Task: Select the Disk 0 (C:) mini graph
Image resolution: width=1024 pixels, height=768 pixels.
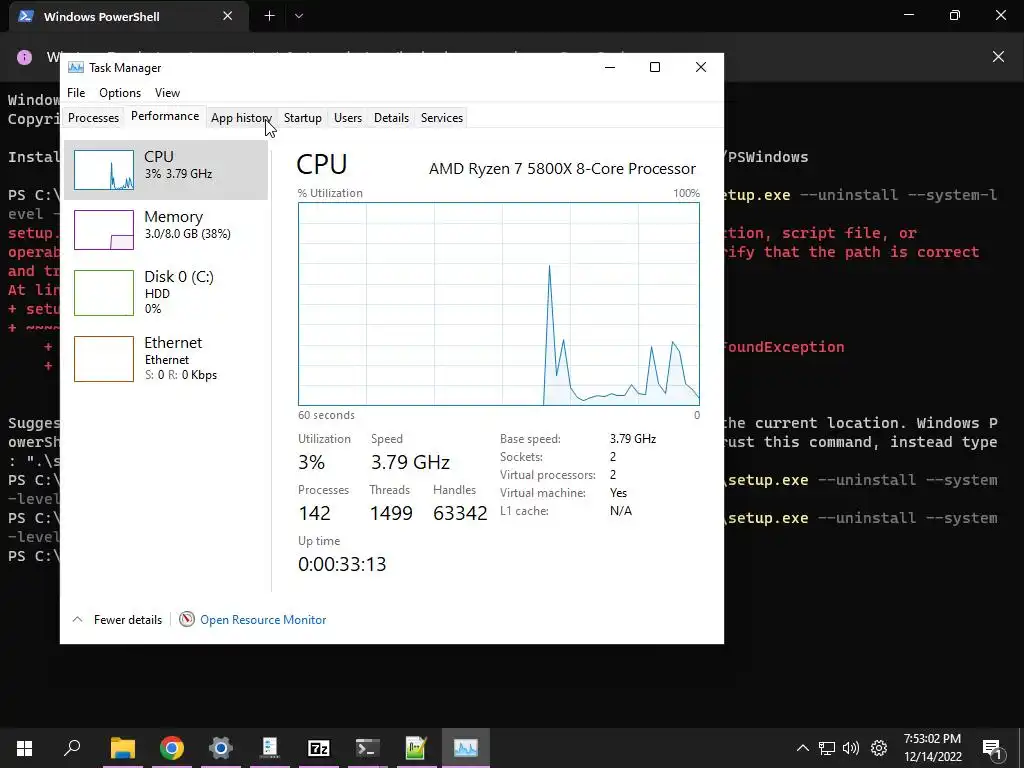Action: click(x=104, y=293)
